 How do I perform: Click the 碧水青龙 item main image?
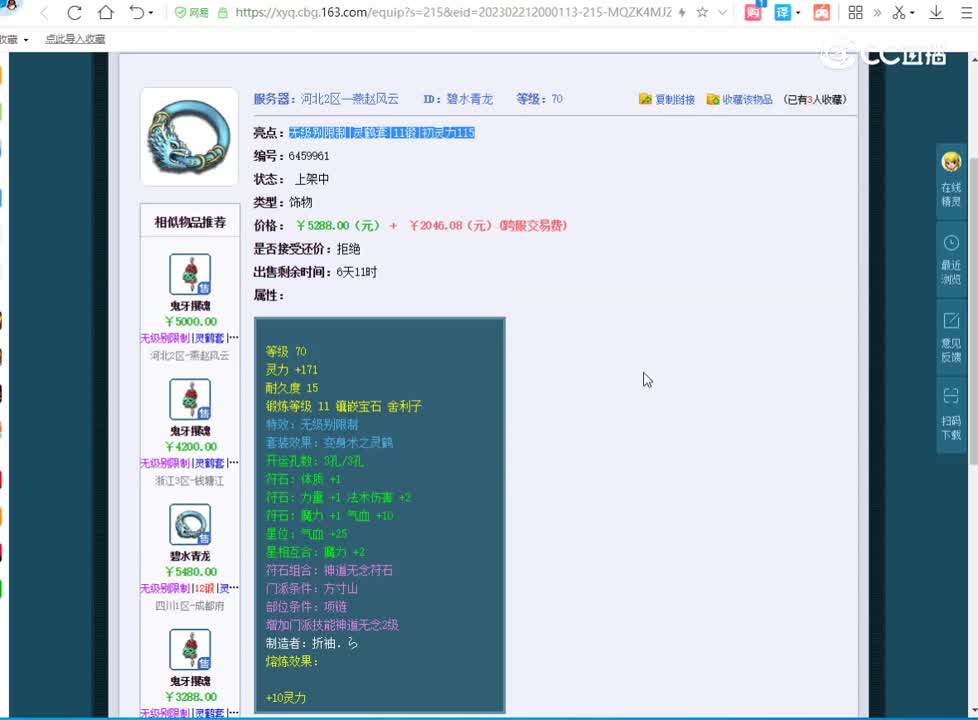189,137
